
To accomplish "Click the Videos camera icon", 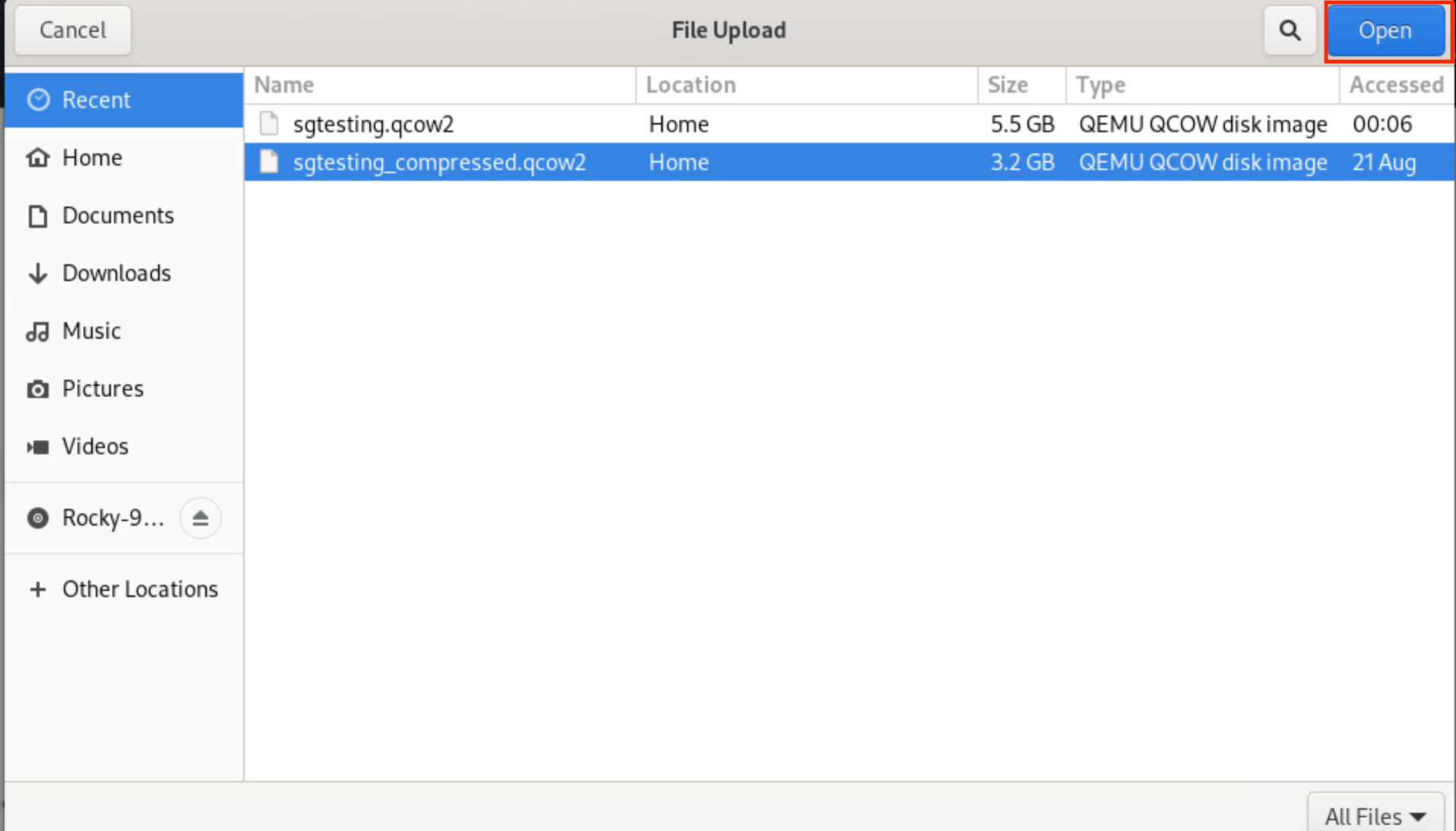I will pyautogui.click(x=37, y=447).
